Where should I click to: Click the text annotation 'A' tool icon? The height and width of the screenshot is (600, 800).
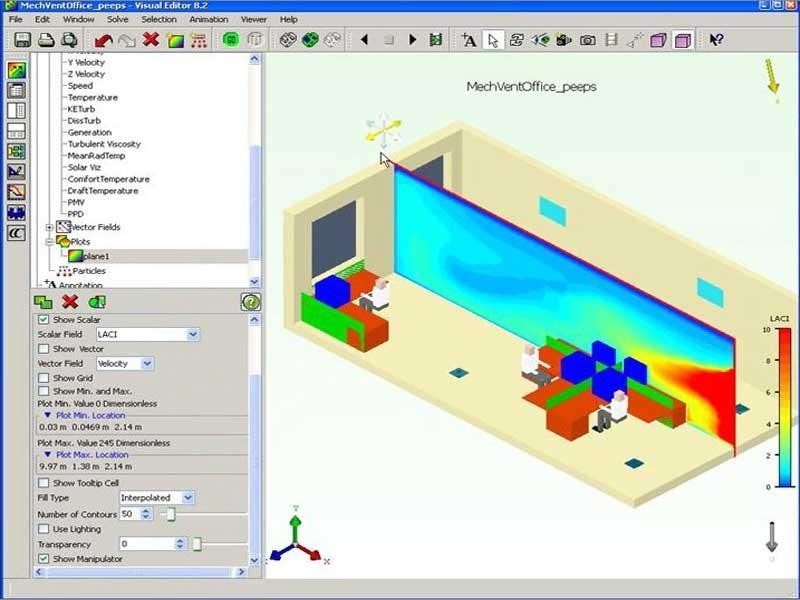pyautogui.click(x=468, y=40)
